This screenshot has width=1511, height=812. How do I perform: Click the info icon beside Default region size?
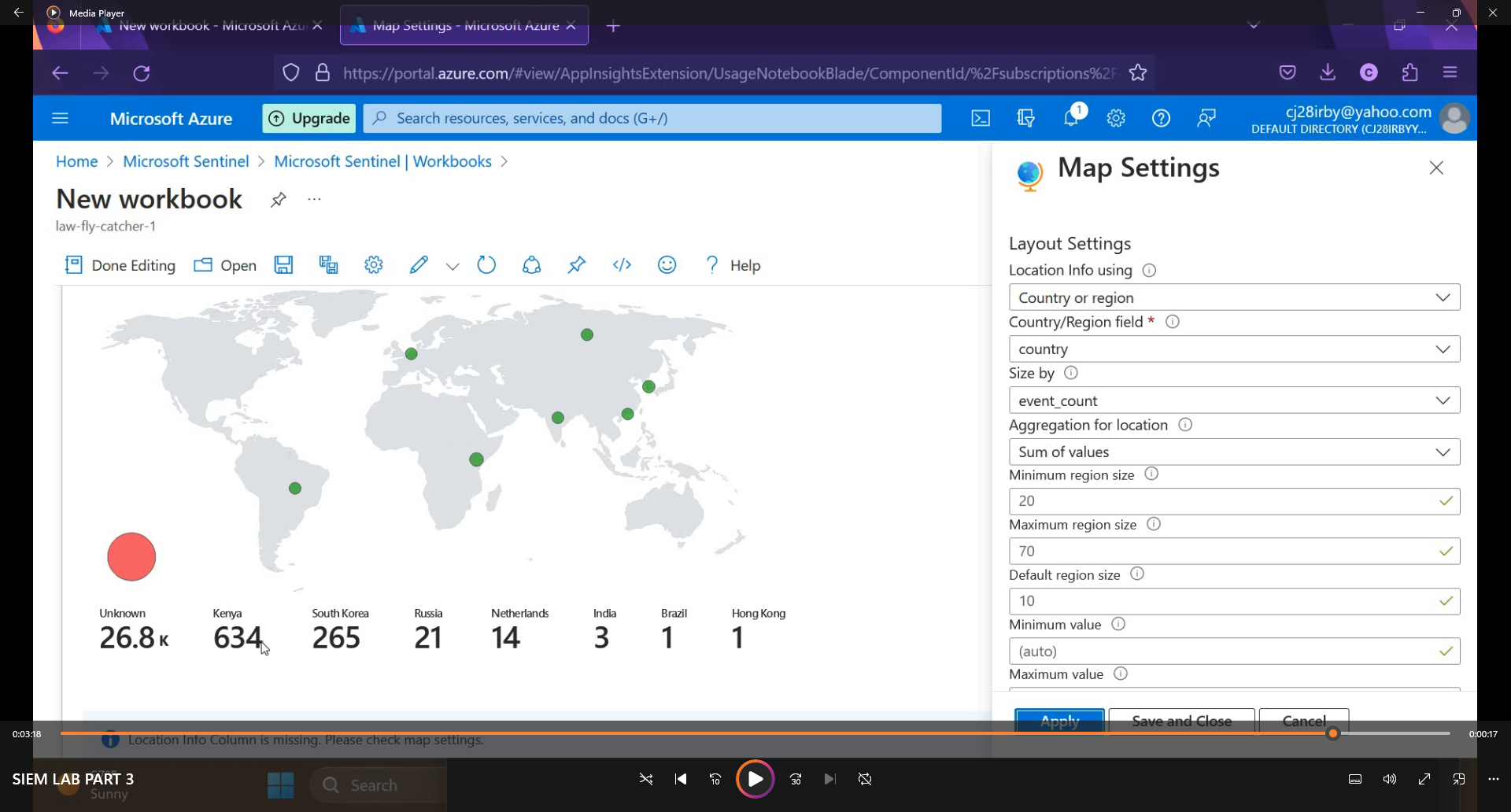pos(1137,574)
